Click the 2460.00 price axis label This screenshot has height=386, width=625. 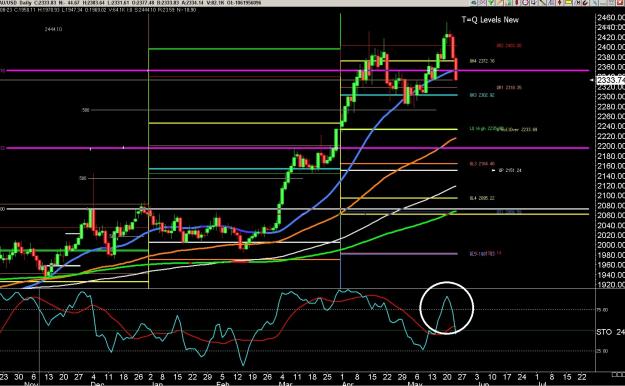[x=610, y=18]
